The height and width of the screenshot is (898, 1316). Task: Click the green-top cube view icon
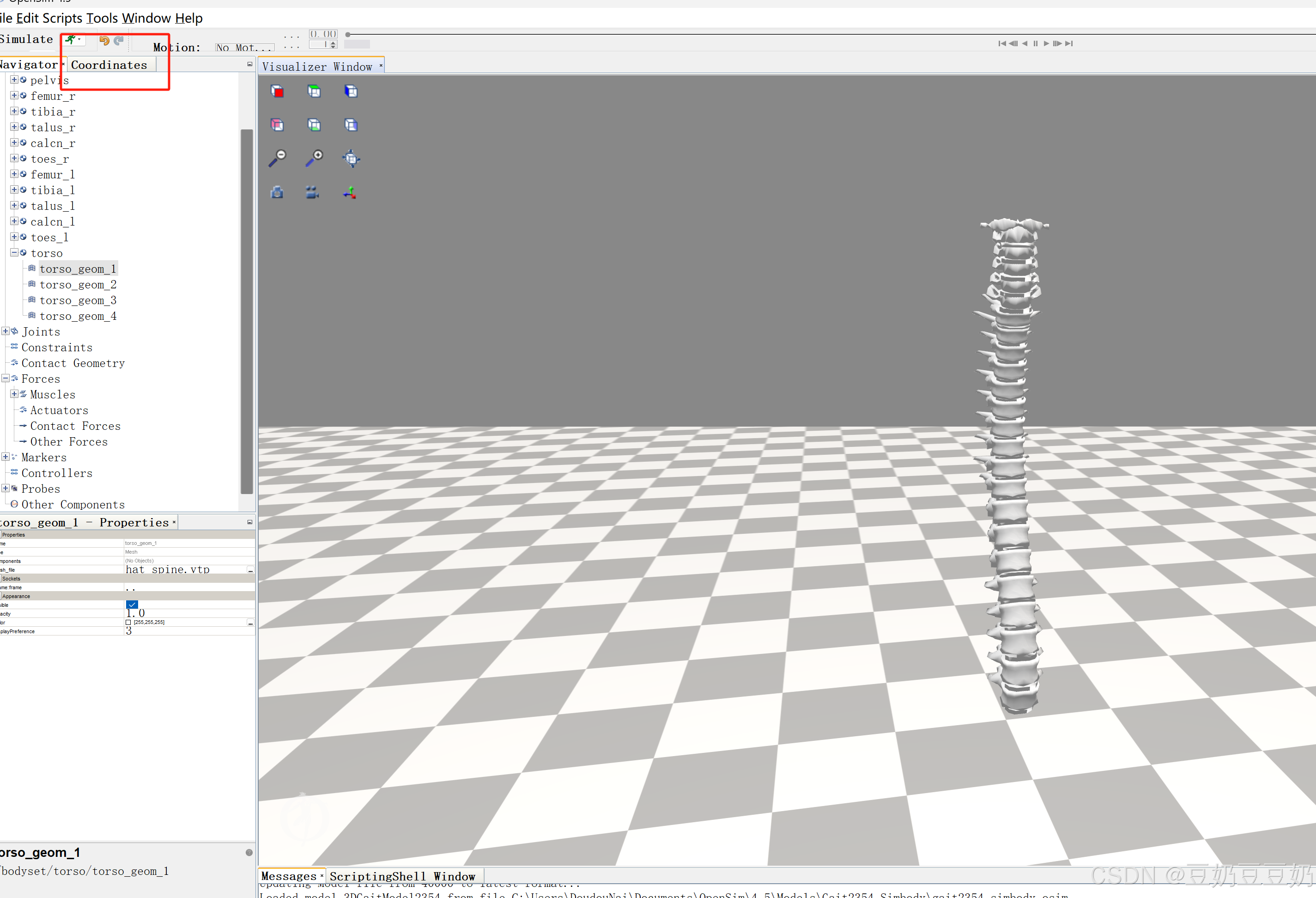point(314,91)
